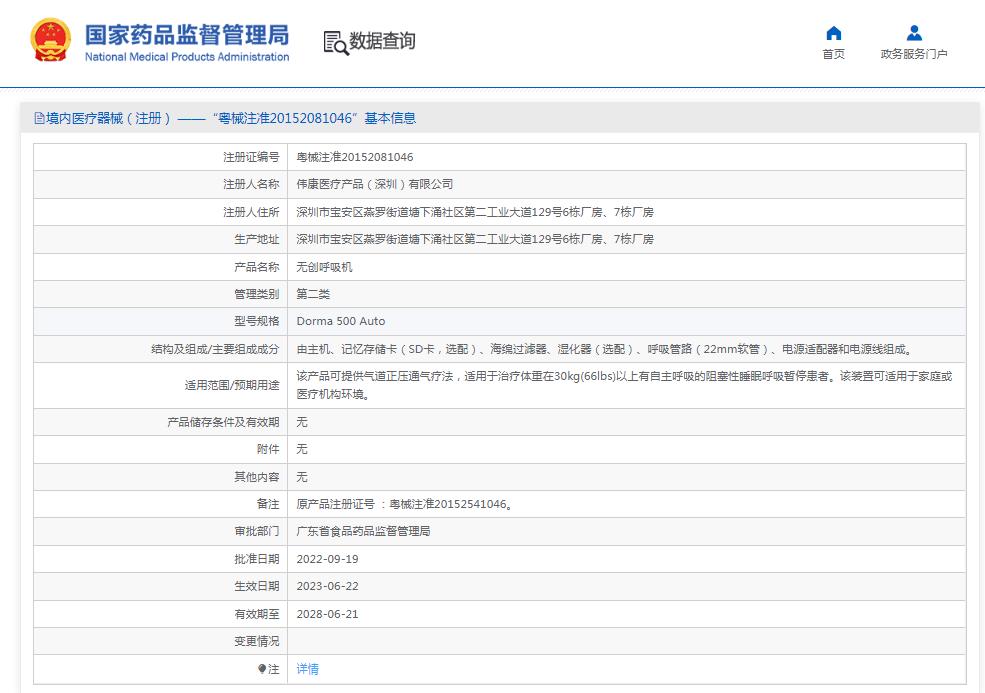Viewport: 985px width, 693px height.
Task: Click the document icon before 境内医疗器械
Action: (39, 118)
